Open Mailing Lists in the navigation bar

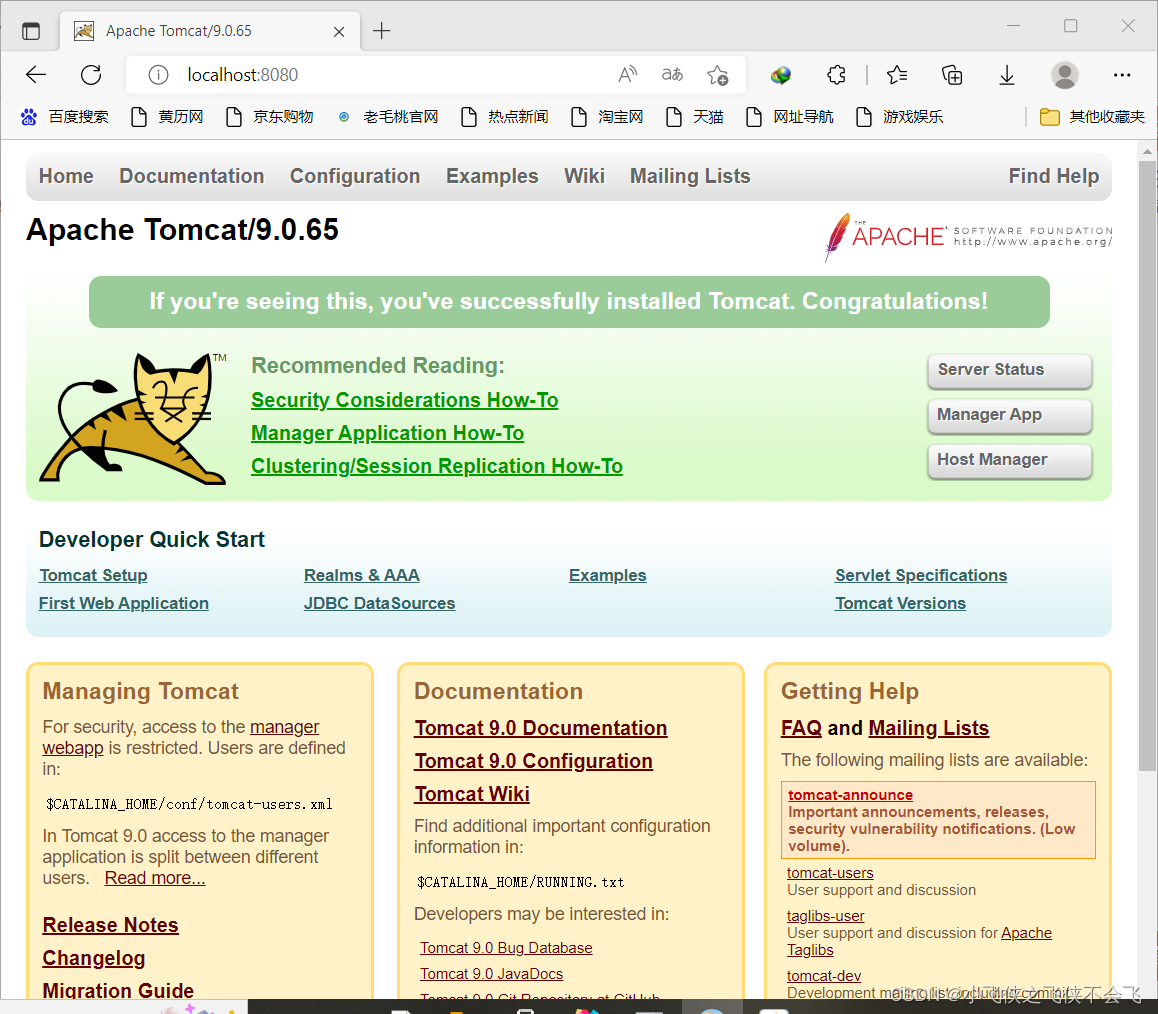tap(690, 176)
